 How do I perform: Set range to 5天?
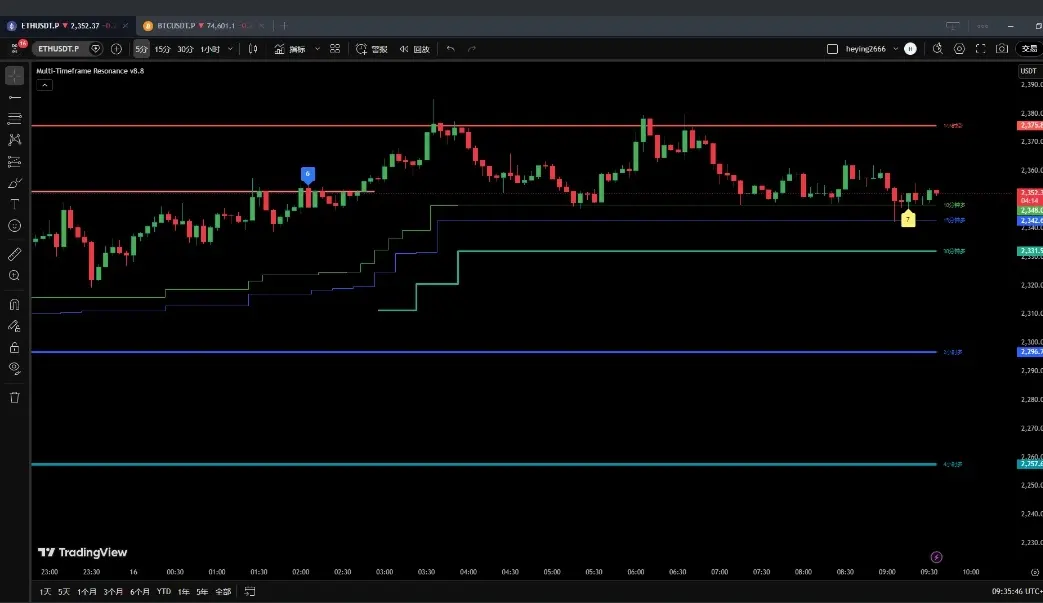(64, 592)
